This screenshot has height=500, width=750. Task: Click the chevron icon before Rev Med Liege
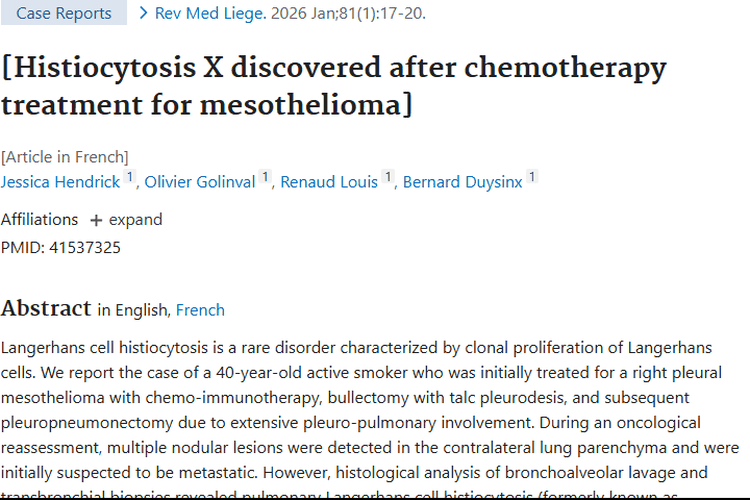(144, 13)
